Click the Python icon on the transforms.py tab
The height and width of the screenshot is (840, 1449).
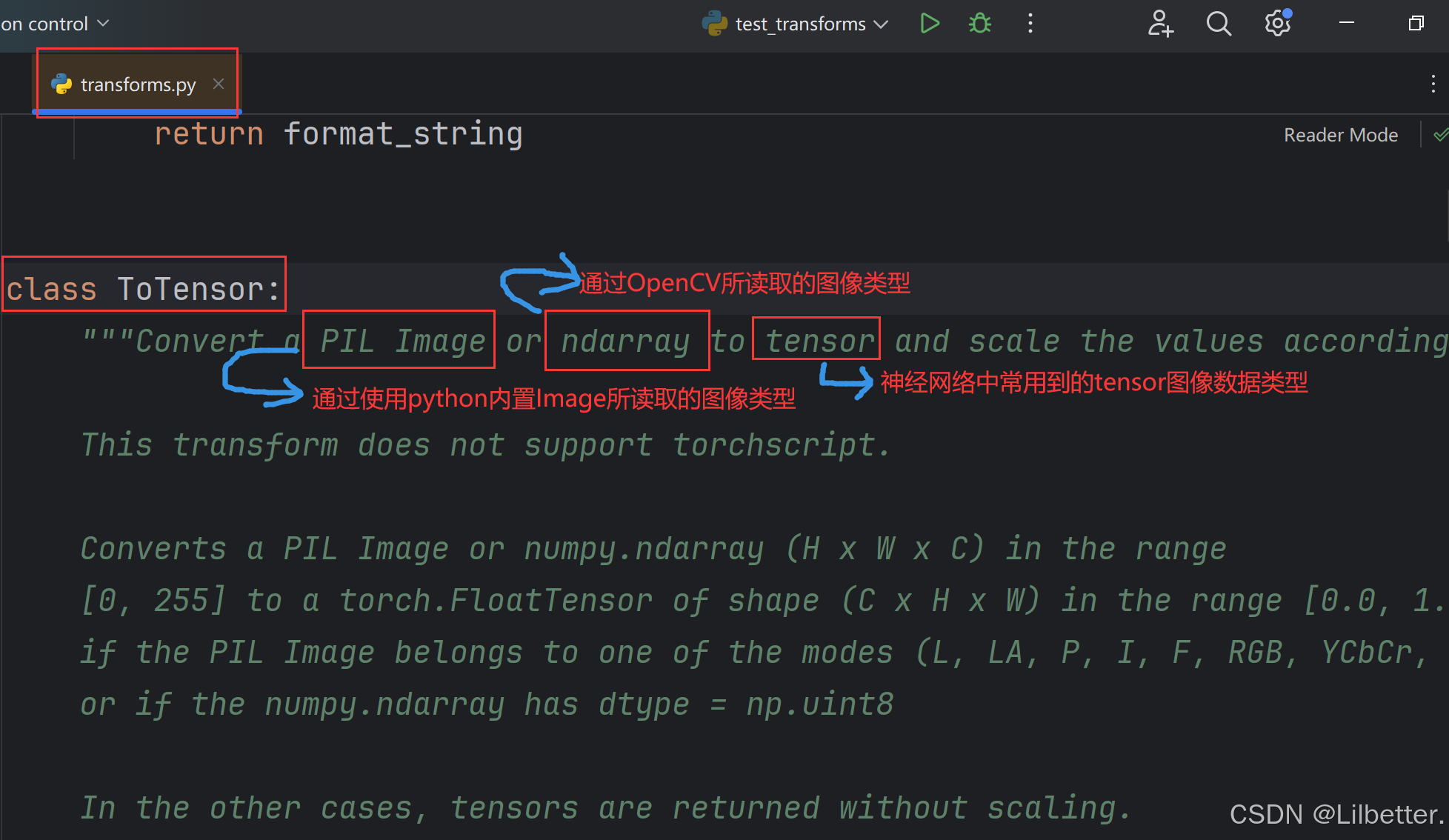tap(62, 84)
